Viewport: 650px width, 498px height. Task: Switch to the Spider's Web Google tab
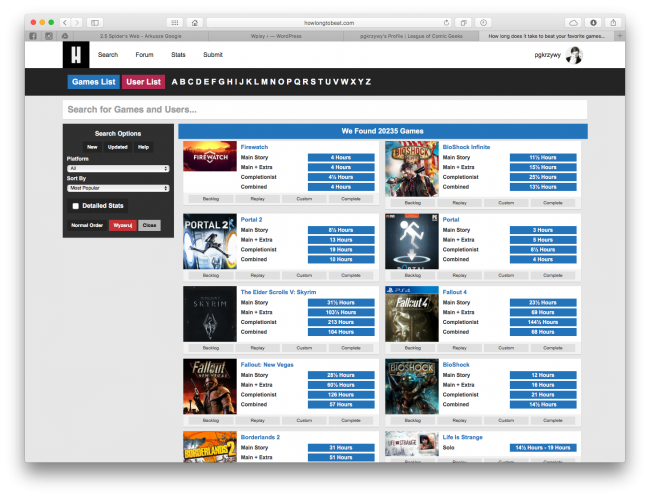[x=141, y=36]
